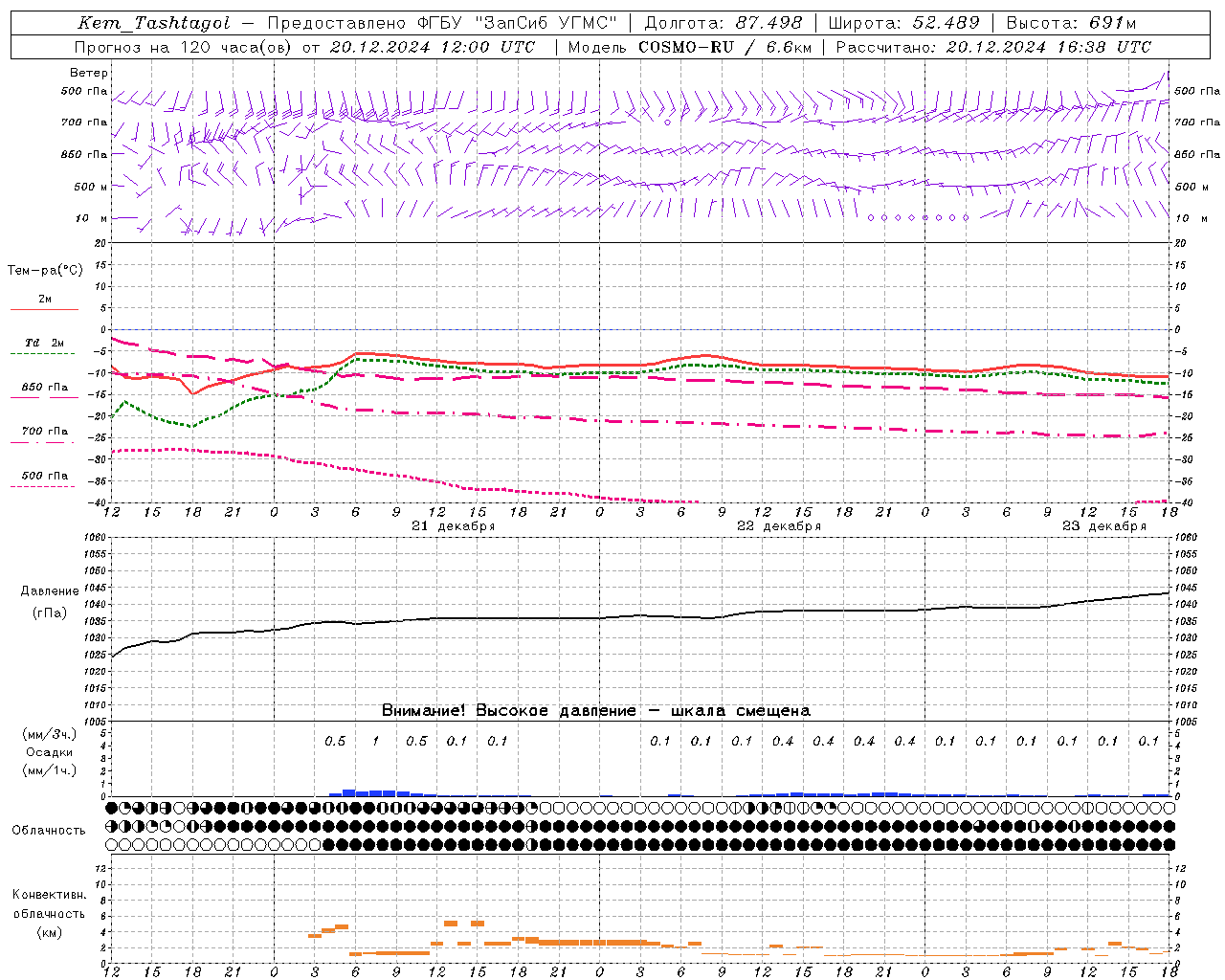The width and height of the screenshot is (1225, 980).
Task: Click the warning Внимание! Высокое давление – шкала смещена
Action: click(595, 711)
